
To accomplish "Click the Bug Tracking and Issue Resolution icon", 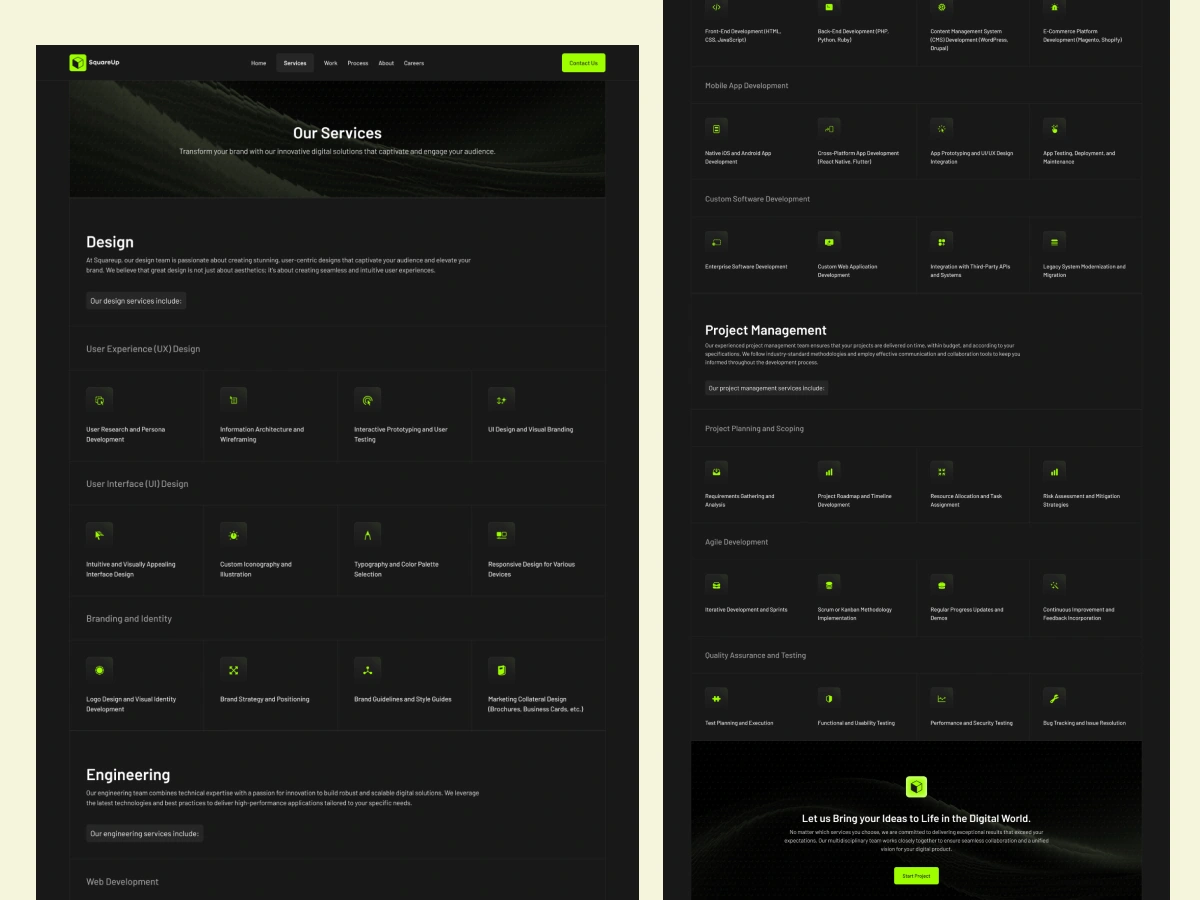I will point(1054,698).
